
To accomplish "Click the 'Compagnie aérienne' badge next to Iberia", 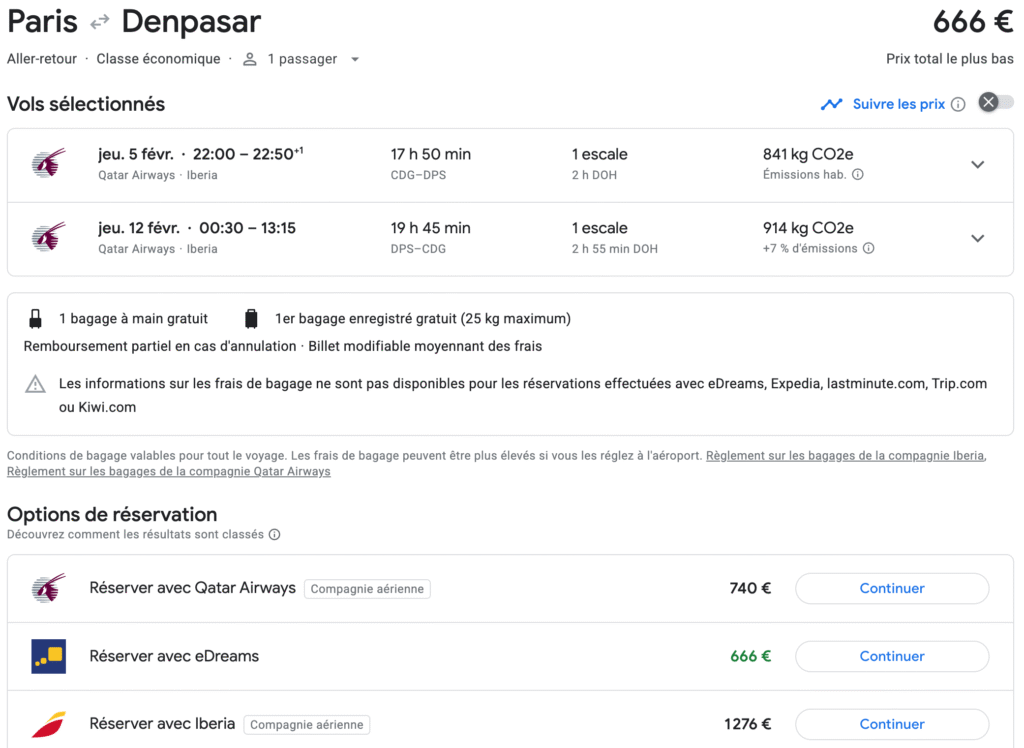I will pyautogui.click(x=306, y=724).
